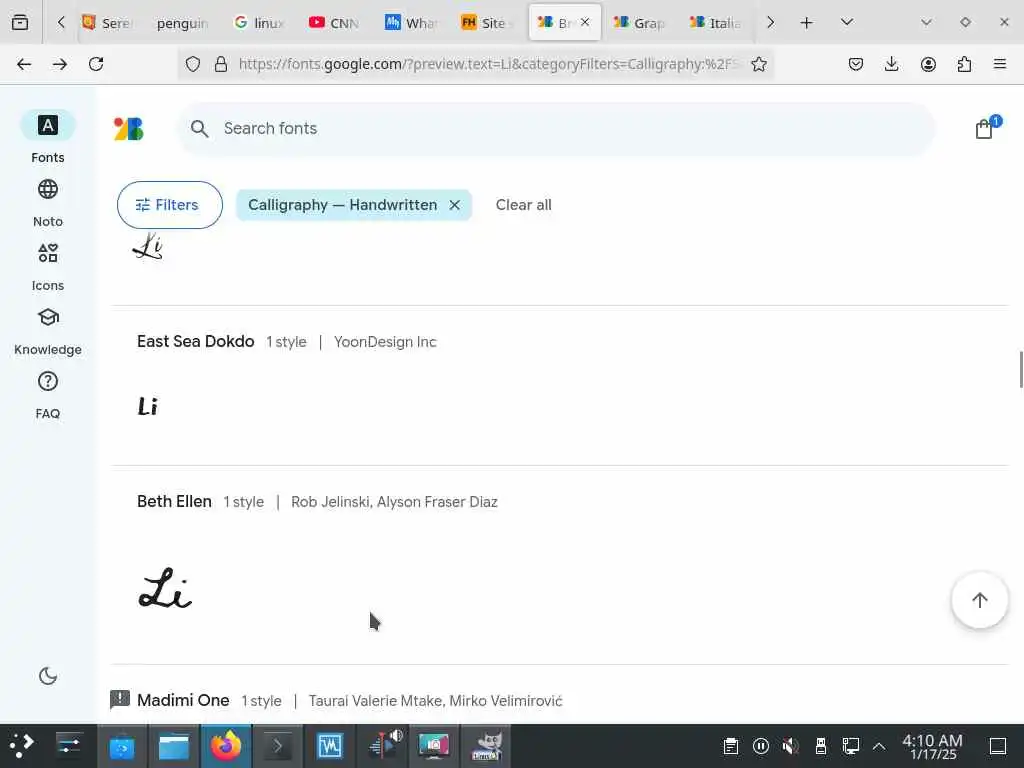This screenshot has height=768, width=1024.
Task: Focus the Search fonts field
Action: 555,129
